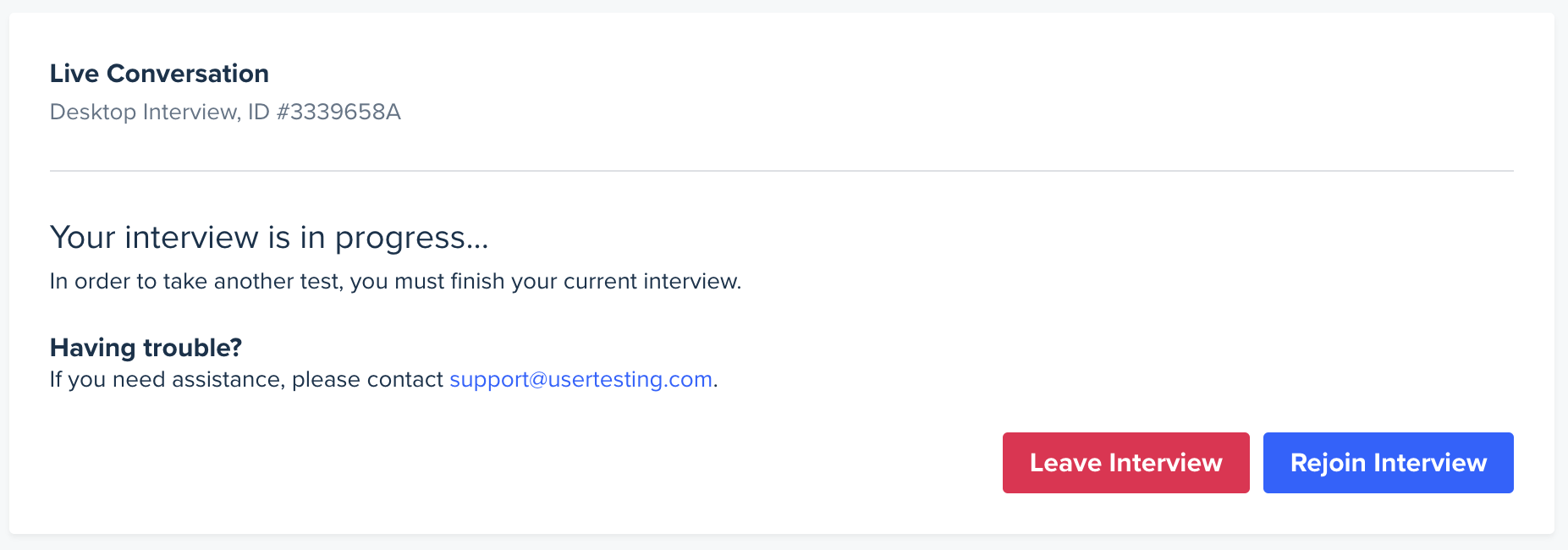The image size is (1568, 550).
Task: Click the 'finish your current interview' sentence
Action: [x=395, y=281]
